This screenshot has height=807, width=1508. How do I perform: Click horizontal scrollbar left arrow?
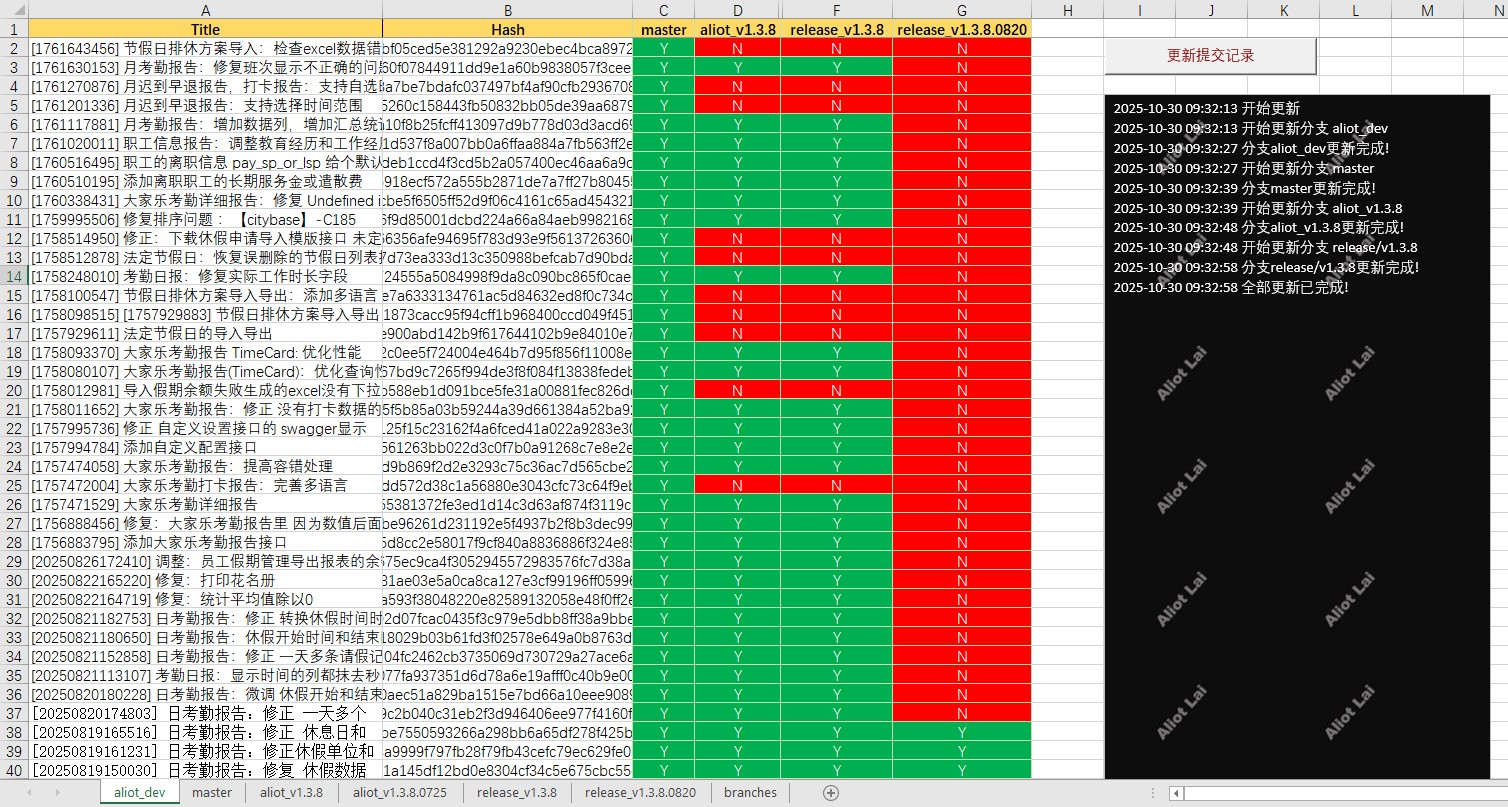(x=1177, y=793)
